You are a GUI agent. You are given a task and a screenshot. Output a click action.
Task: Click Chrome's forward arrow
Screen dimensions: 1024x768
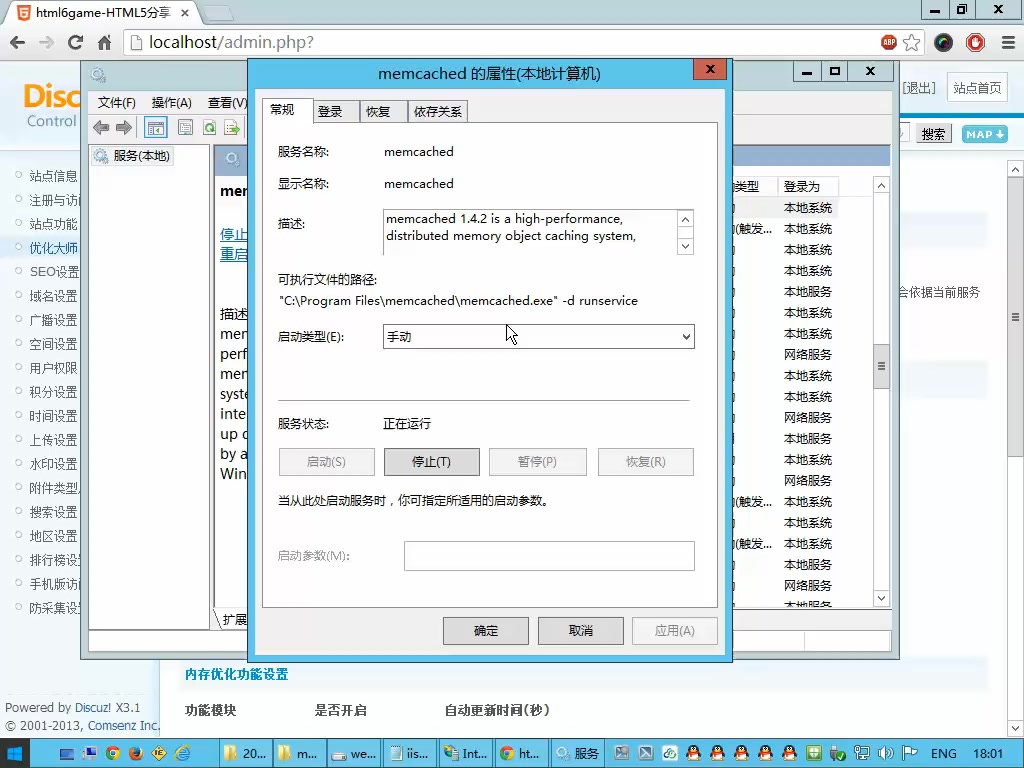tap(46, 42)
